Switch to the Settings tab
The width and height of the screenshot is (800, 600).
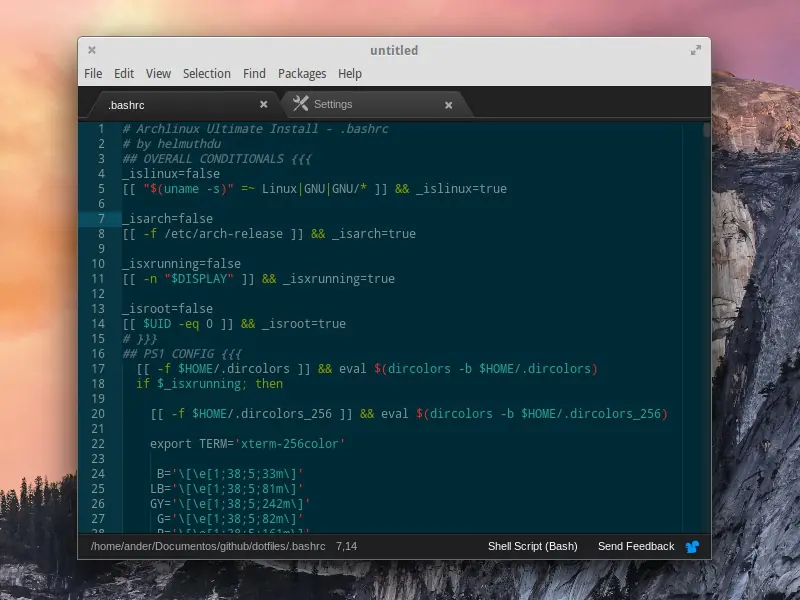coord(375,105)
